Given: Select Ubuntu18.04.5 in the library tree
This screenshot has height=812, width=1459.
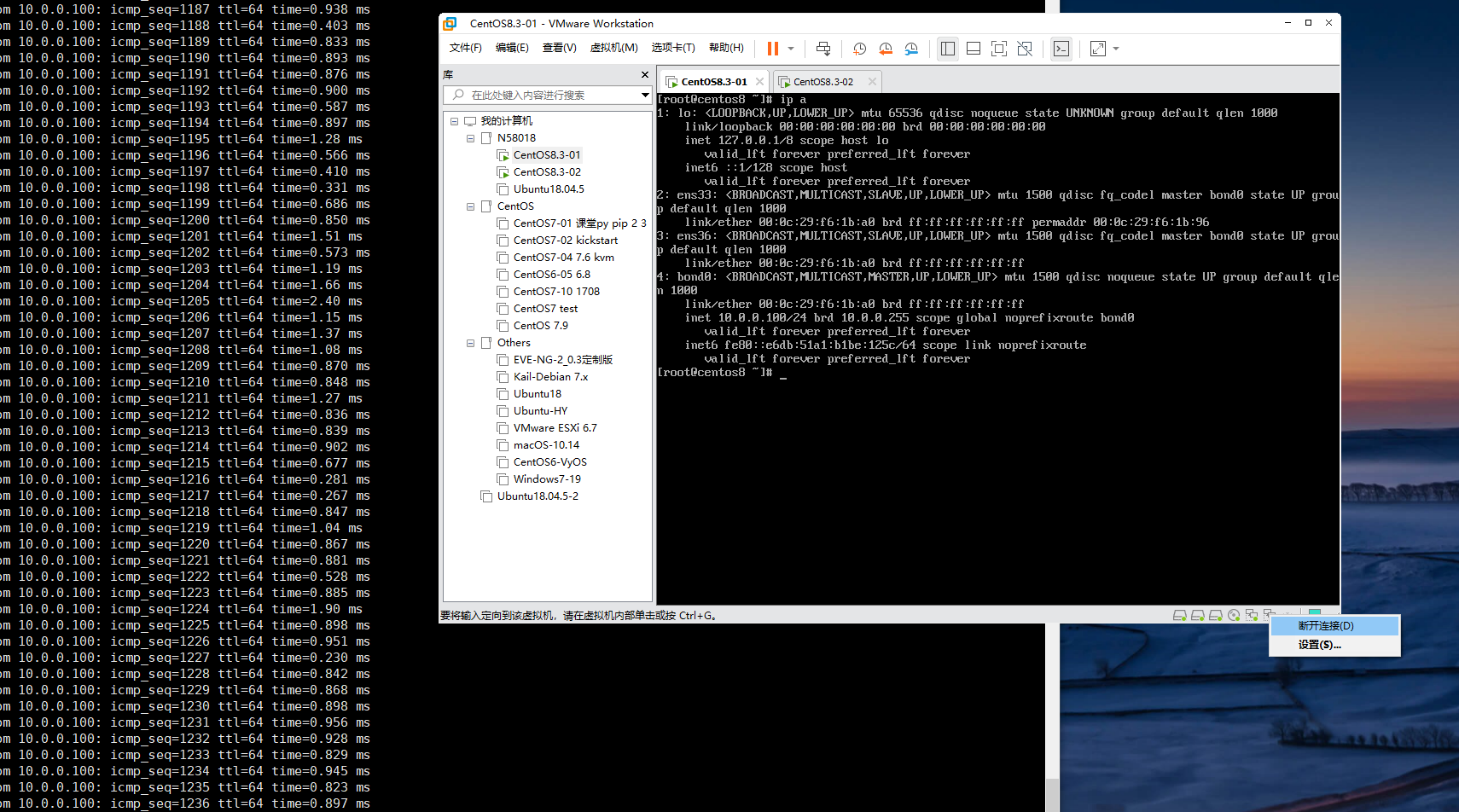Looking at the screenshot, I should pos(548,188).
